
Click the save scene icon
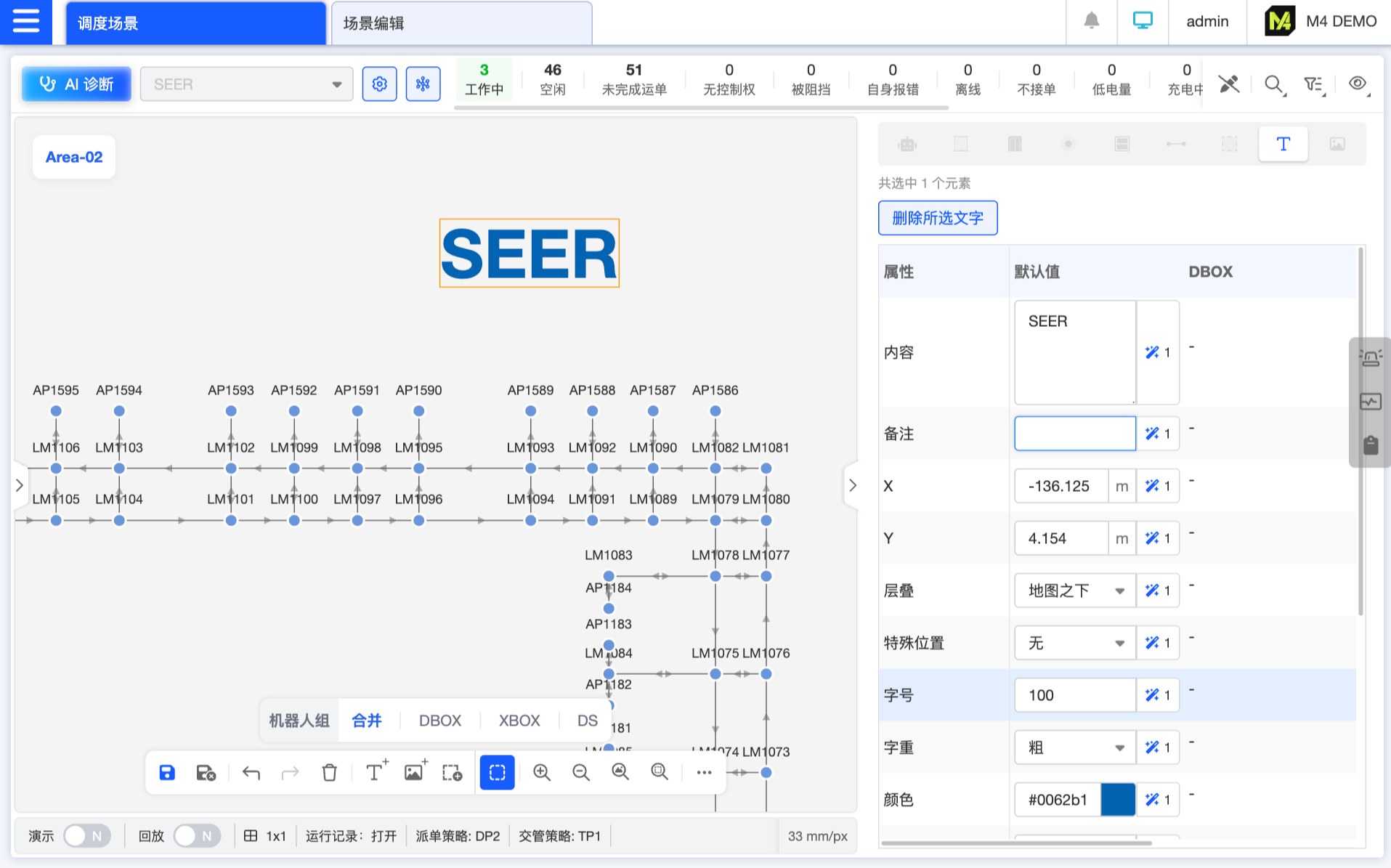point(166,772)
